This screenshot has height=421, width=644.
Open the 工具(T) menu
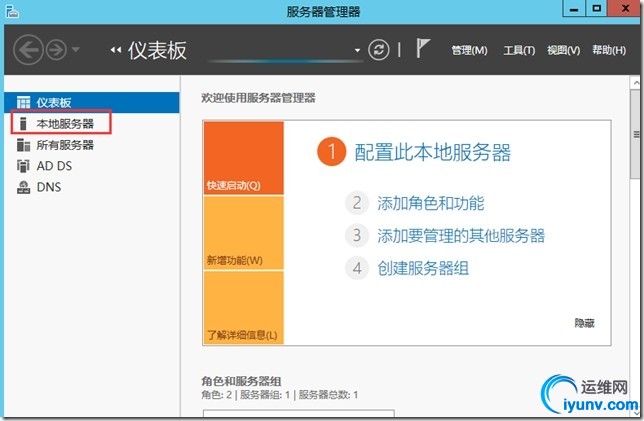(x=519, y=50)
